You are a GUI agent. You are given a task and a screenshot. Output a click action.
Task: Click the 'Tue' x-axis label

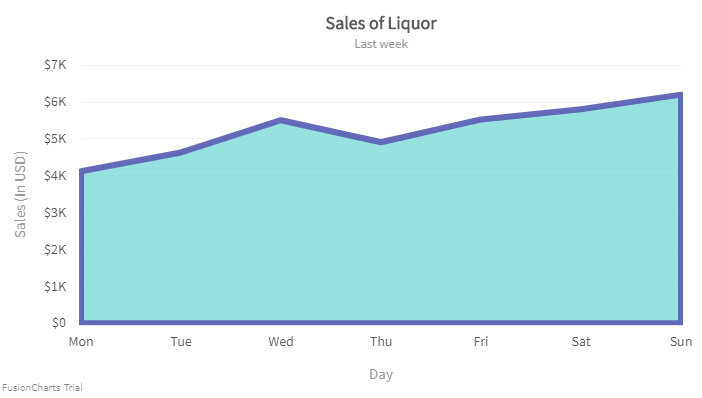181,342
